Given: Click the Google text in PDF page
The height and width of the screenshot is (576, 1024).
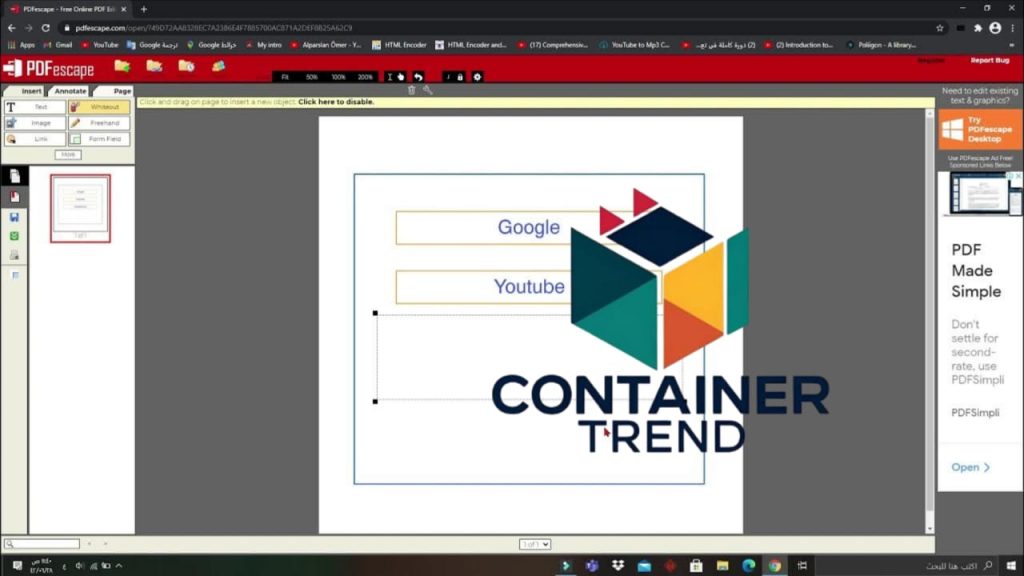Looking at the screenshot, I should point(528,227).
